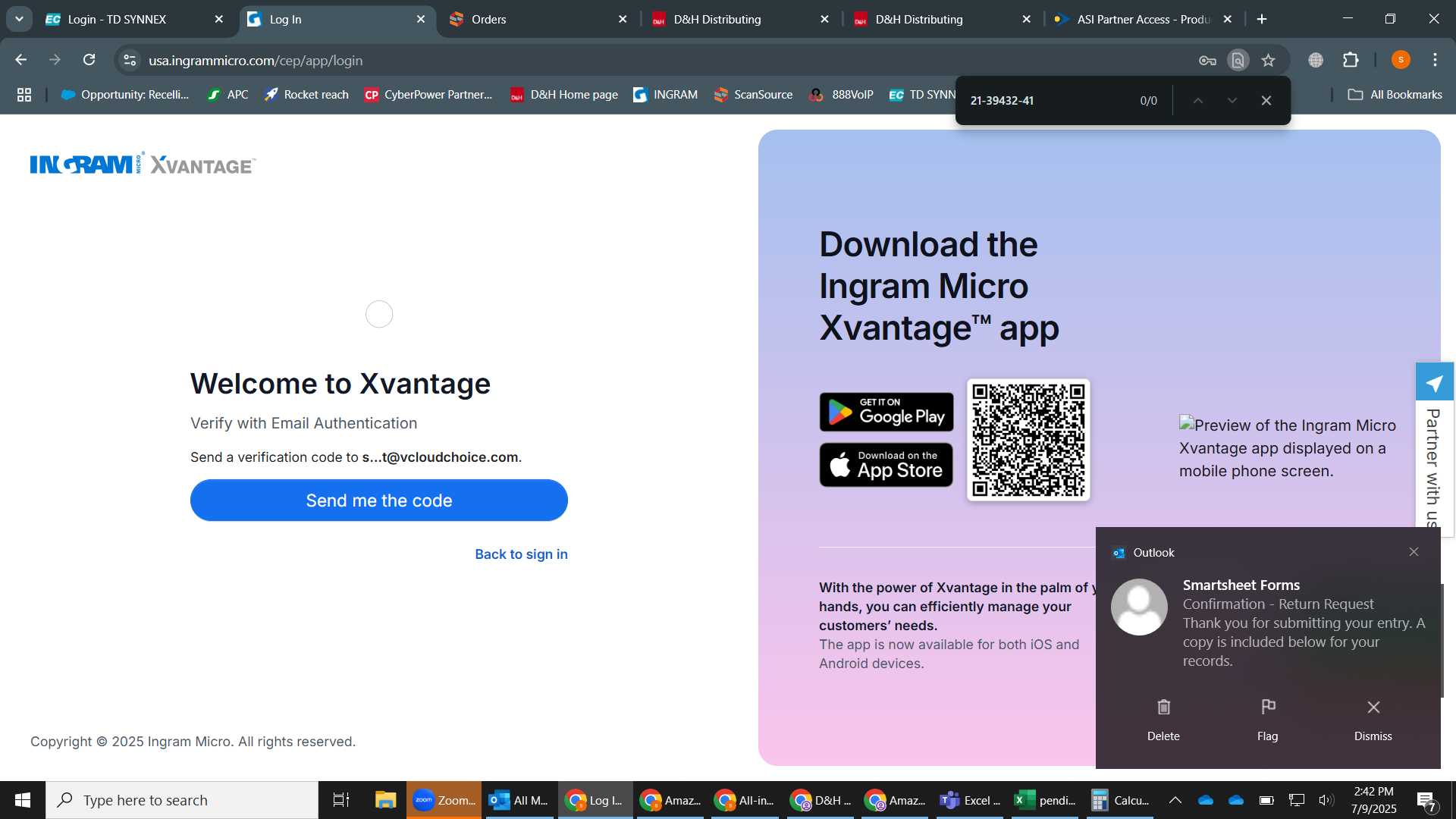1456x819 pixels.
Task: Close the Log In tab
Action: point(421,19)
